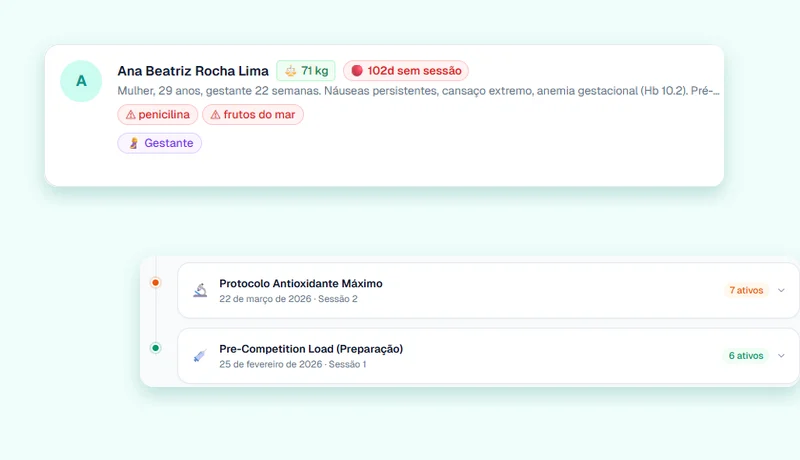Click the round avatar with letter A

pos(81,81)
